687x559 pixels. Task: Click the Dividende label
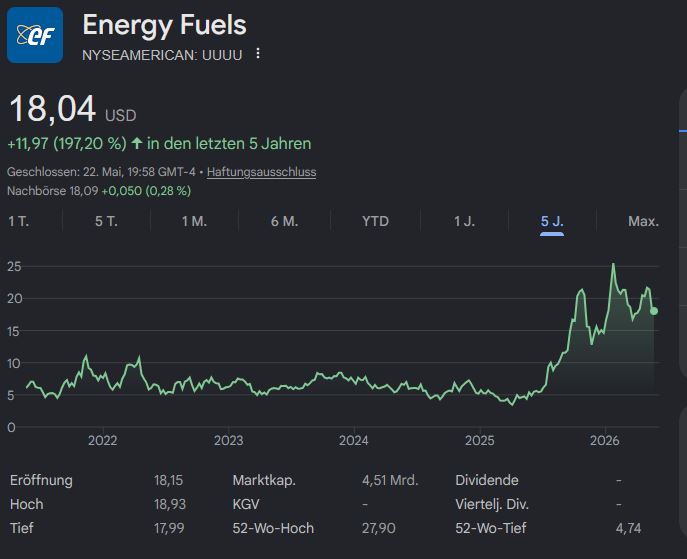tap(487, 480)
